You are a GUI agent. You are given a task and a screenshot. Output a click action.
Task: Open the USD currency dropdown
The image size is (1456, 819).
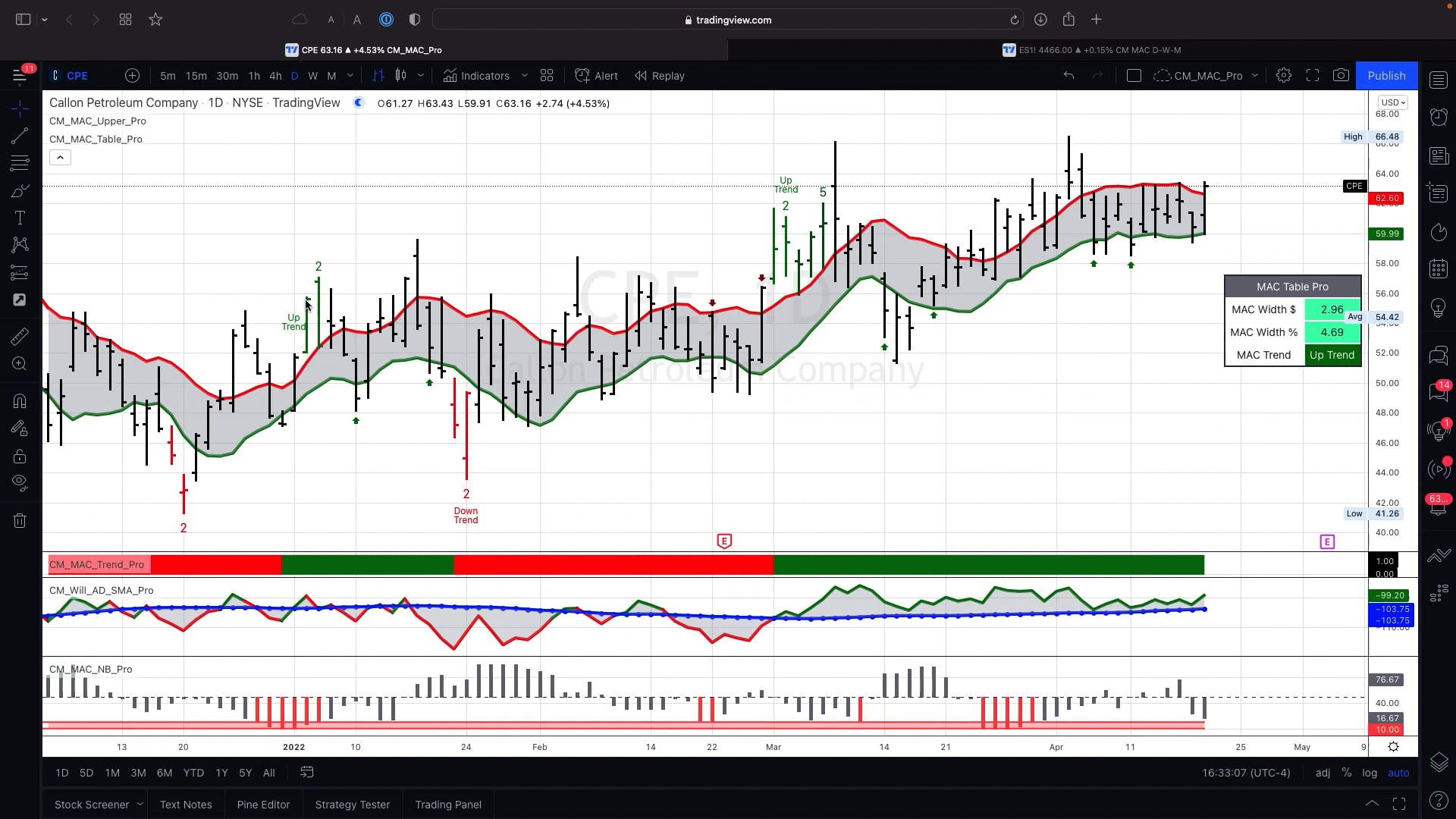[1392, 102]
